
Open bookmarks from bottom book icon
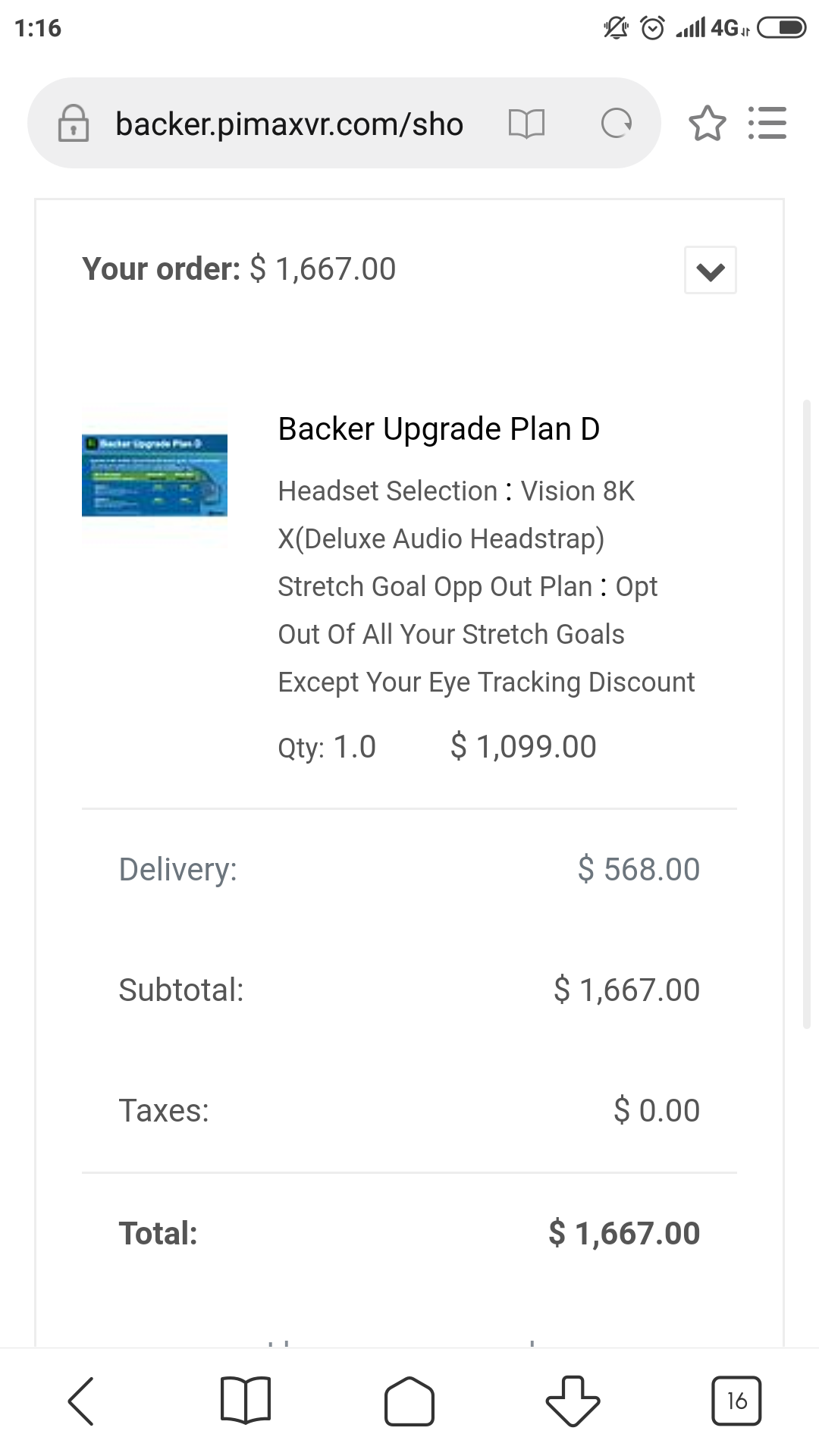tap(245, 1401)
